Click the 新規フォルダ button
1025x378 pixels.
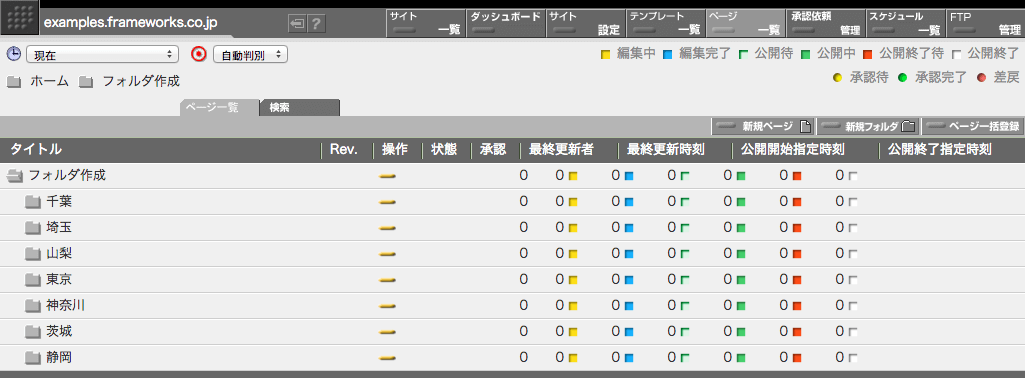point(869,126)
